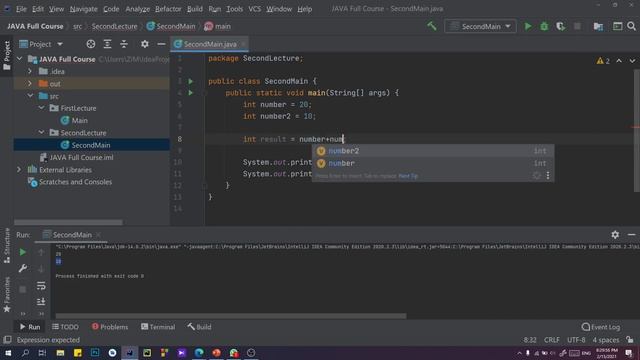This screenshot has height=360, width=640.
Task: Click Run console horizontal scrollbar
Action: [231, 316]
